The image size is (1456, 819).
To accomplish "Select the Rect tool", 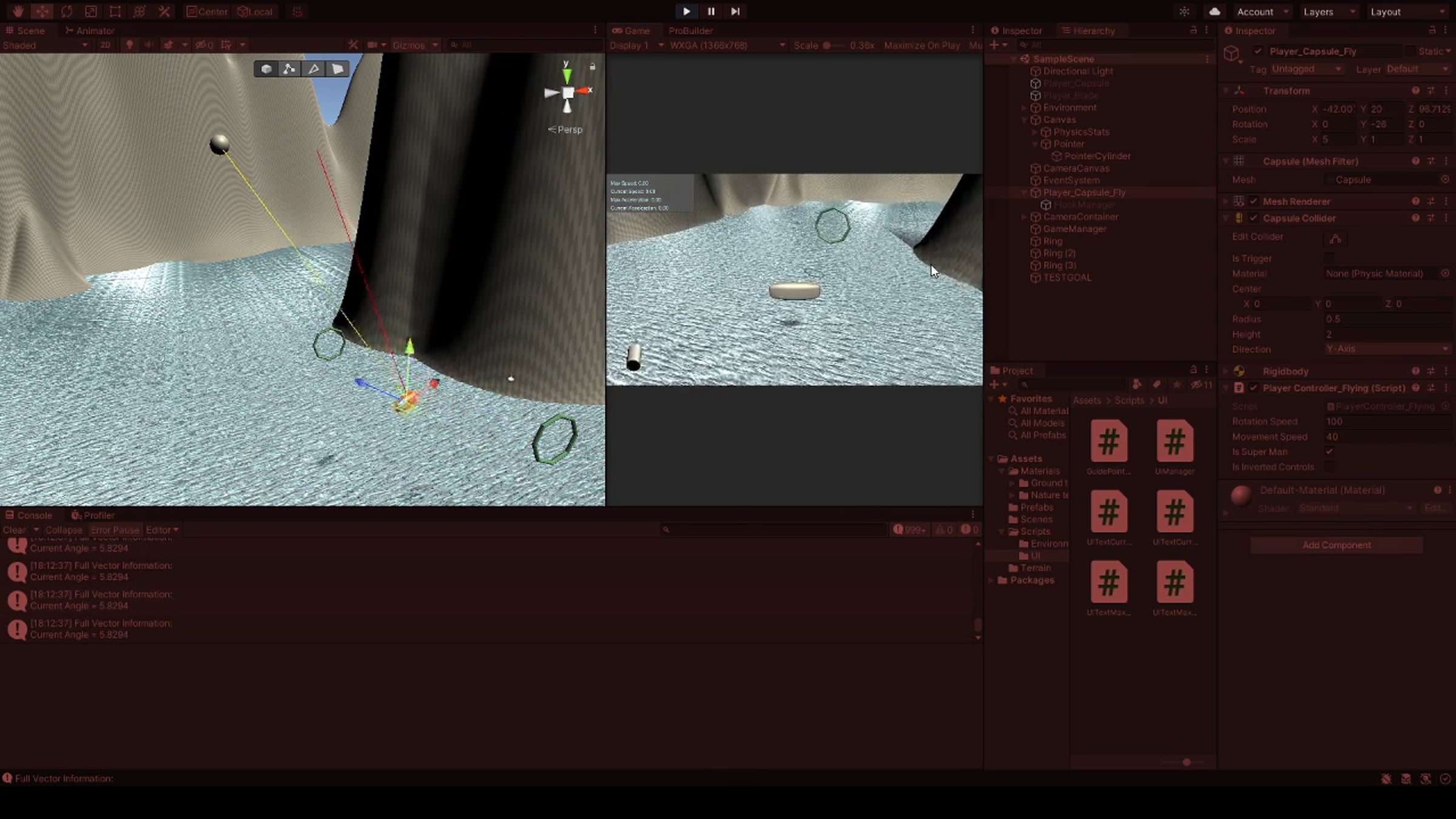I will [115, 12].
